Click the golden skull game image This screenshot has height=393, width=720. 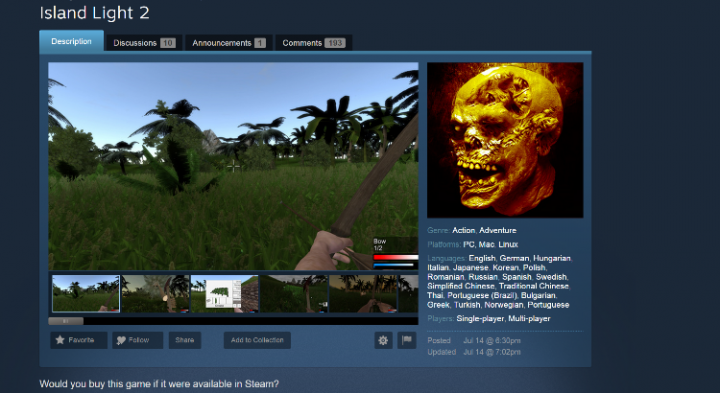pyautogui.click(x=505, y=140)
